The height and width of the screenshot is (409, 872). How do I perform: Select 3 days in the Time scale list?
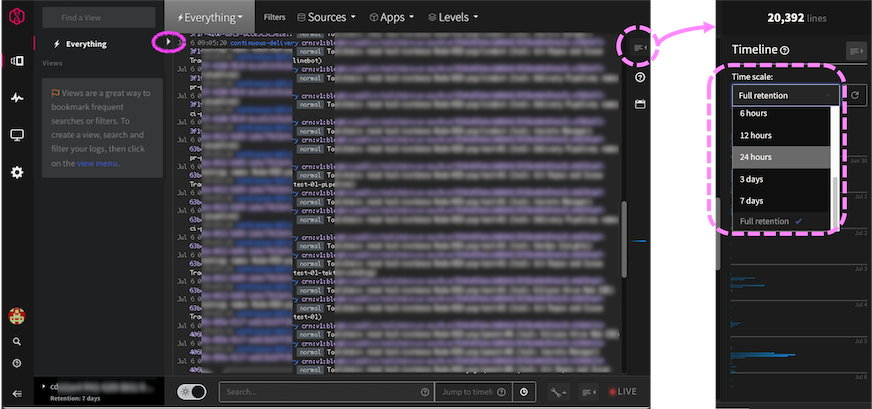(781, 179)
